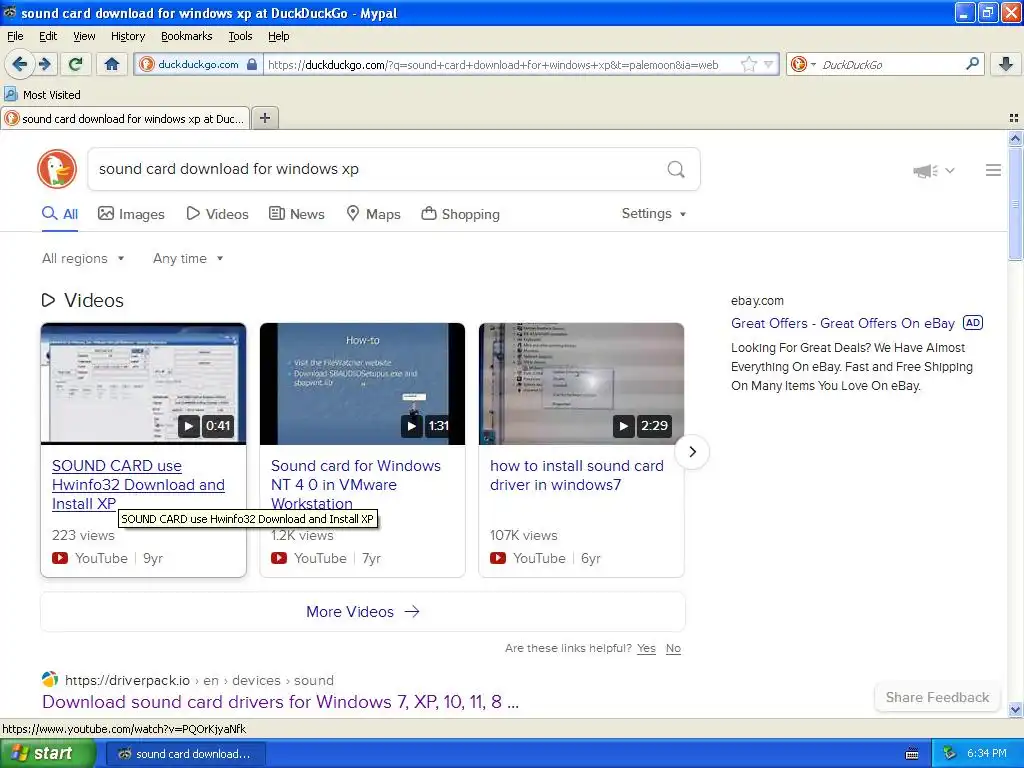This screenshot has width=1024, height=768.
Task: Submit search with the magnifier icon
Action: 676,169
